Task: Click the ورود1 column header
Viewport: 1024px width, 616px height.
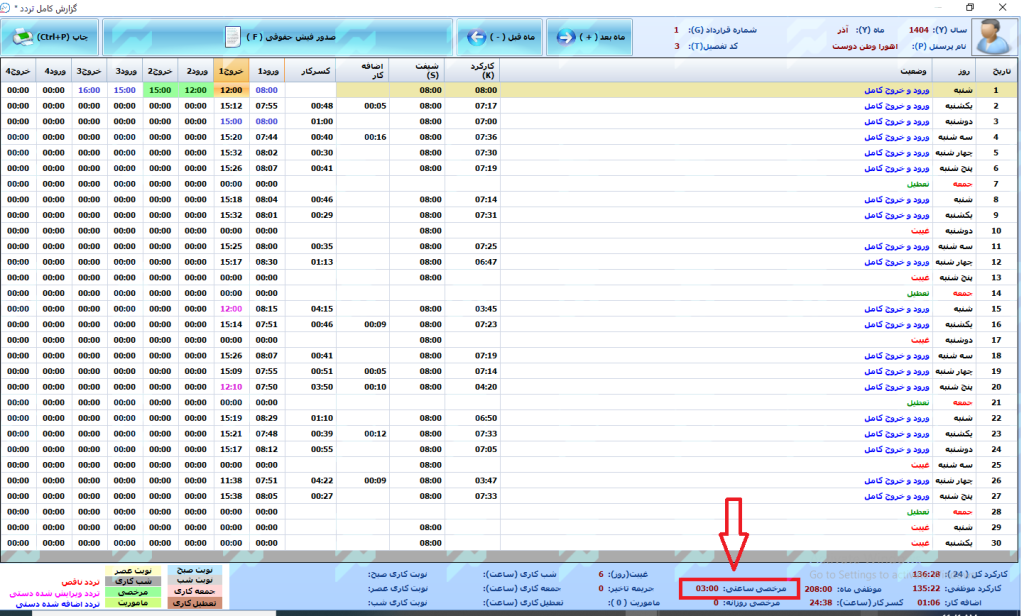Action: coord(267,72)
